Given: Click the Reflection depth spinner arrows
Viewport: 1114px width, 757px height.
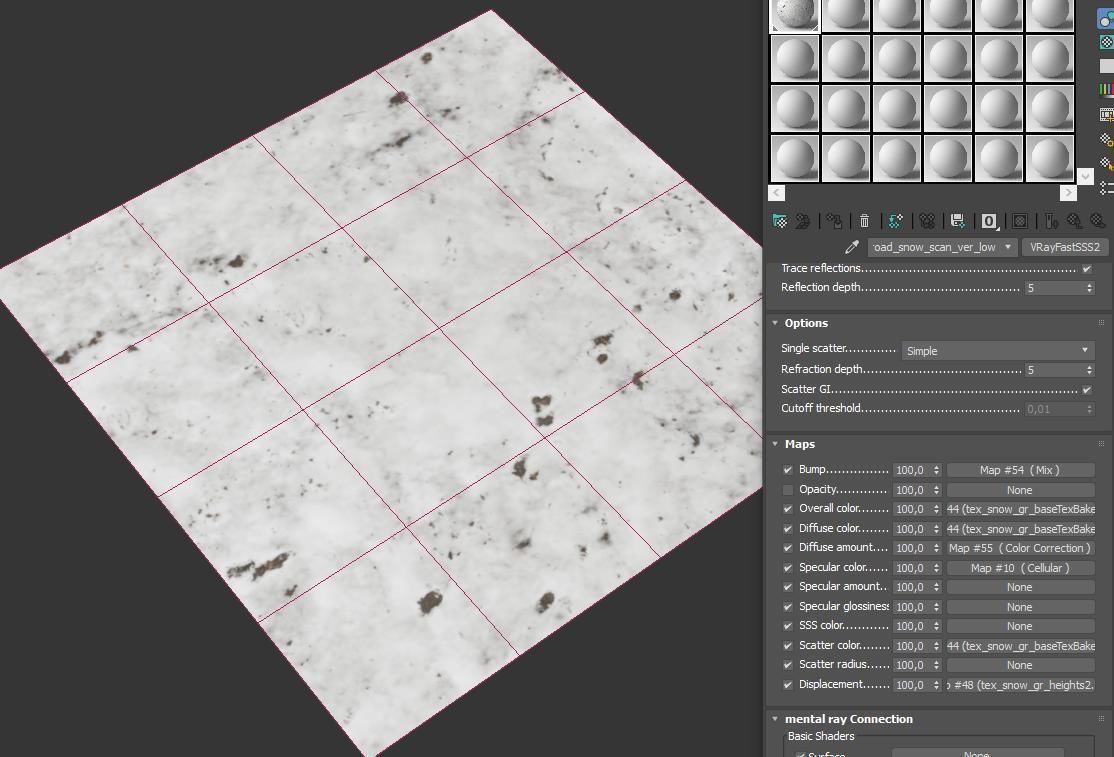Looking at the screenshot, I should pyautogui.click(x=1089, y=288).
